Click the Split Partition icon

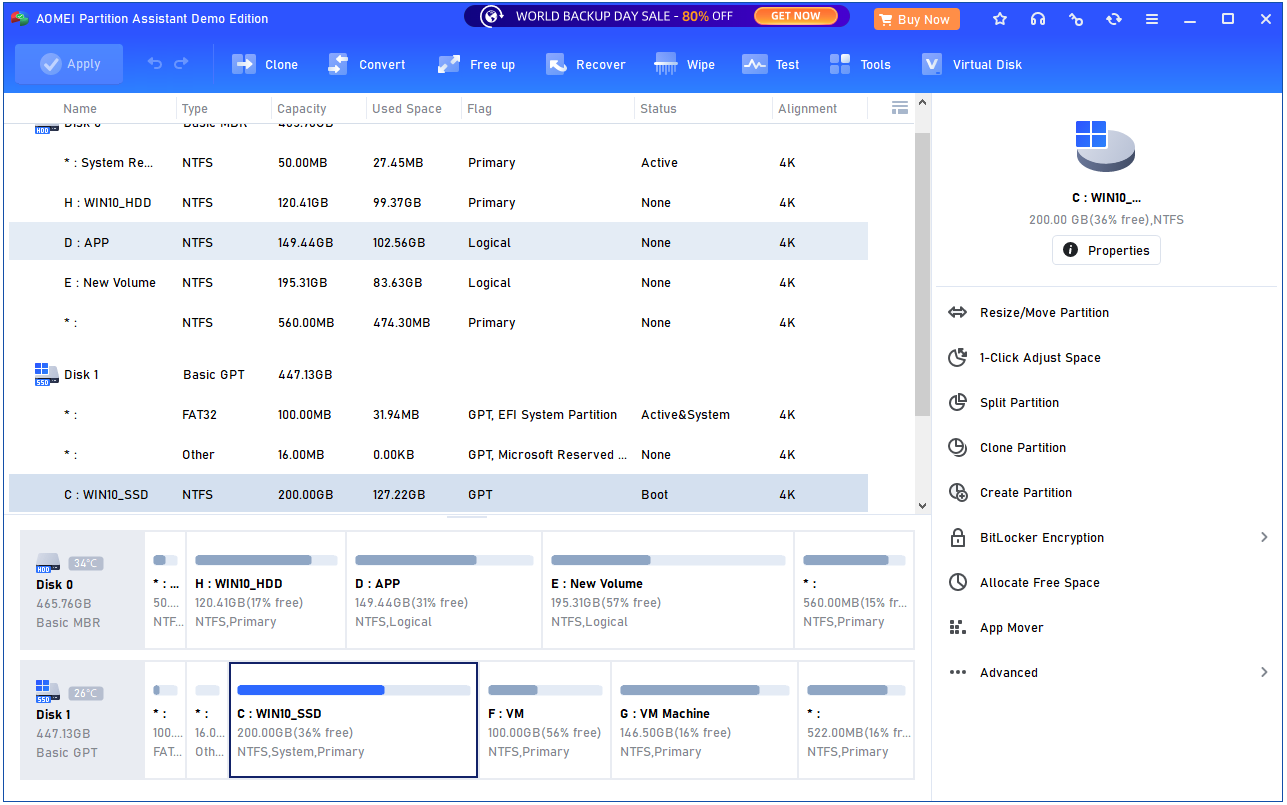point(958,403)
